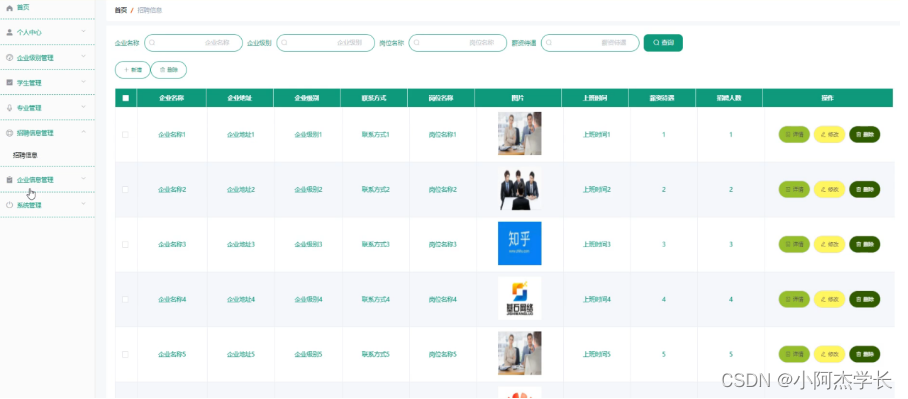Screen dimensions: 908x399
Task: Click the power icon beside 系统管理
Action: click(x=9, y=205)
